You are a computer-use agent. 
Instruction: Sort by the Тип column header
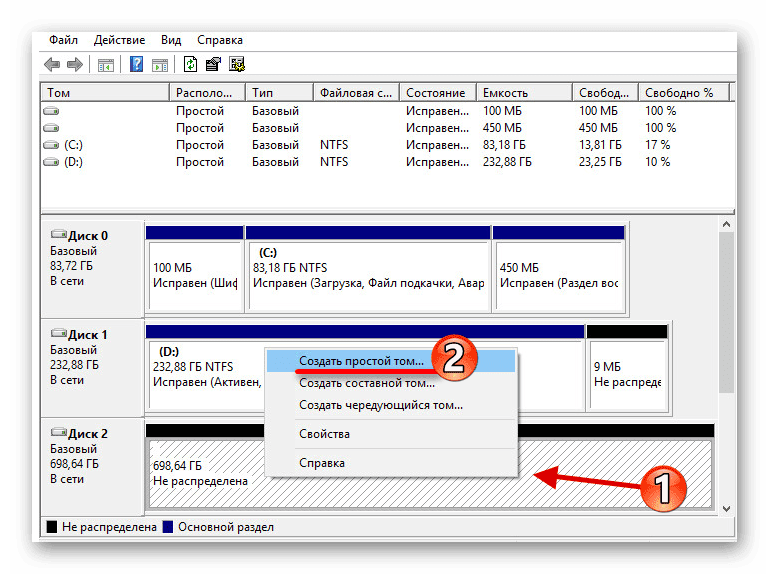click(279, 93)
